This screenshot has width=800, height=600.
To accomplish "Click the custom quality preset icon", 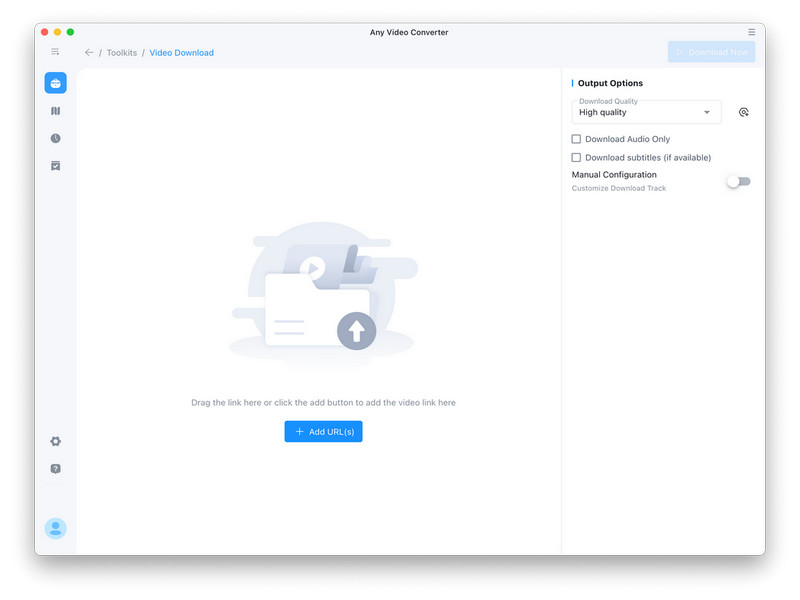I will tap(743, 112).
